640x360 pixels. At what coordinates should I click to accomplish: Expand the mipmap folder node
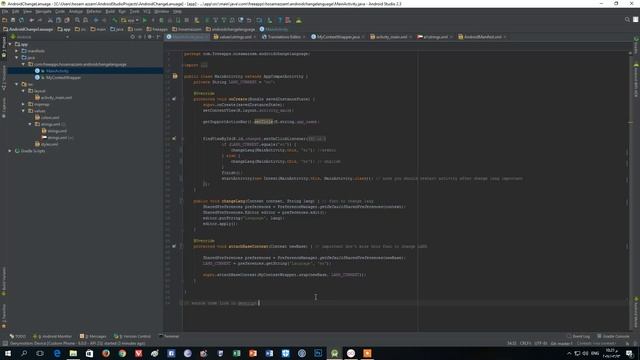tap(23, 104)
